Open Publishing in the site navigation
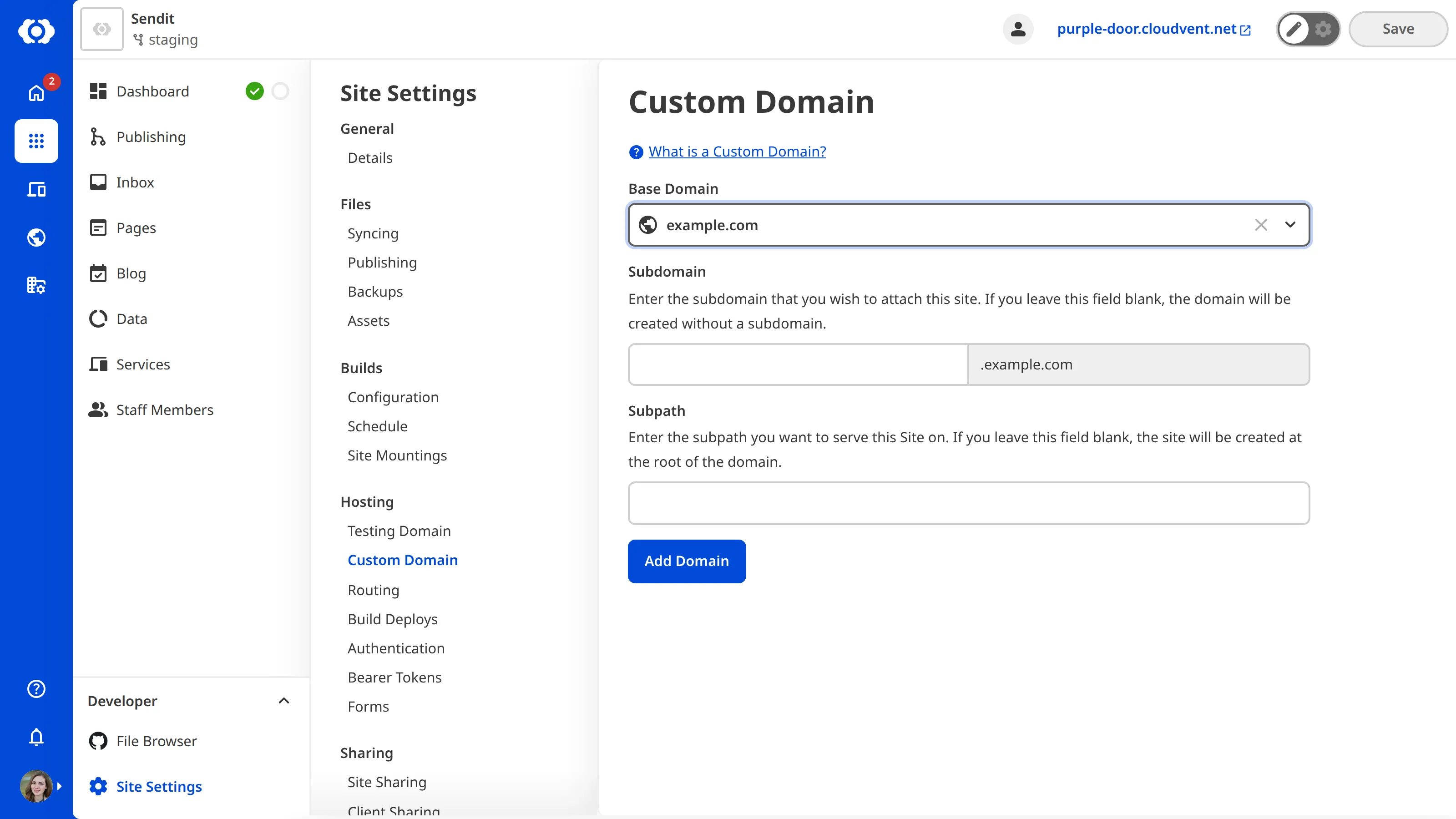Screen dimensions: 1456x819 coord(151,137)
